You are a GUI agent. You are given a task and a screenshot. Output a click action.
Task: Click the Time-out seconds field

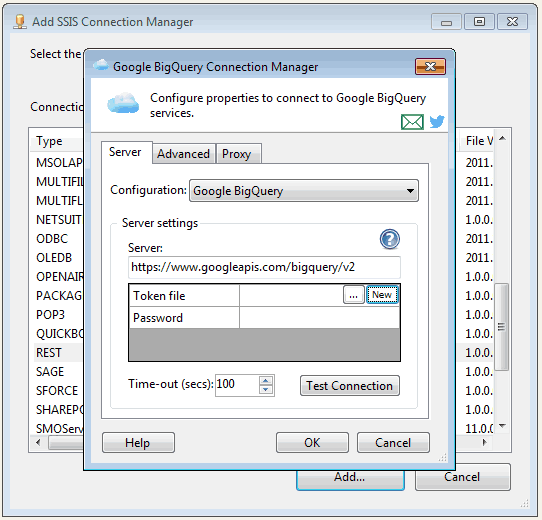pos(237,385)
